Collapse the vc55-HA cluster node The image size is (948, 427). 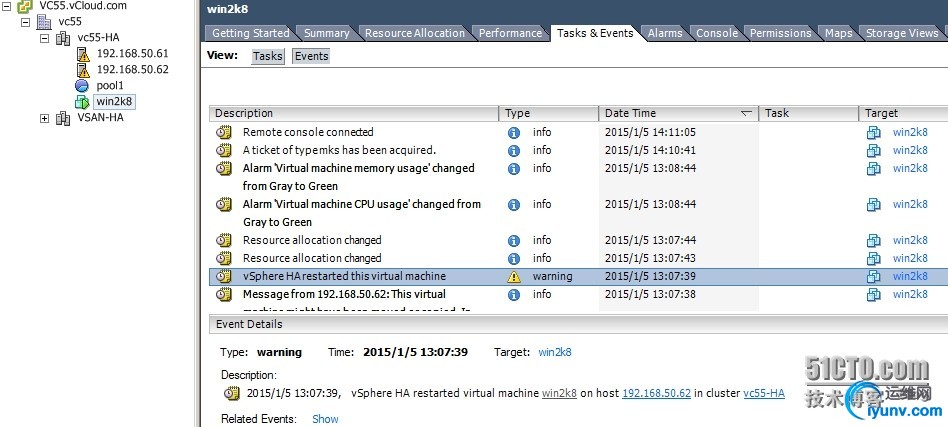(44, 37)
